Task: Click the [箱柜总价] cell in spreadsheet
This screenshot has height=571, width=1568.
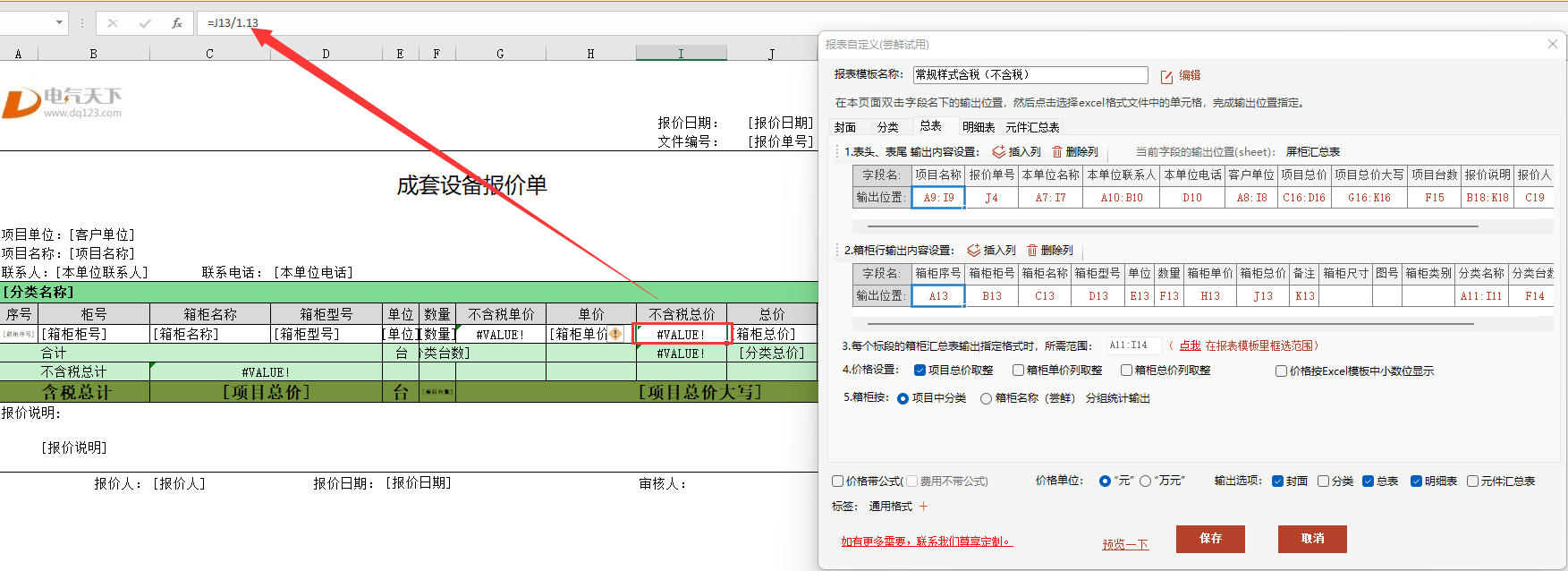Action: pos(774,334)
